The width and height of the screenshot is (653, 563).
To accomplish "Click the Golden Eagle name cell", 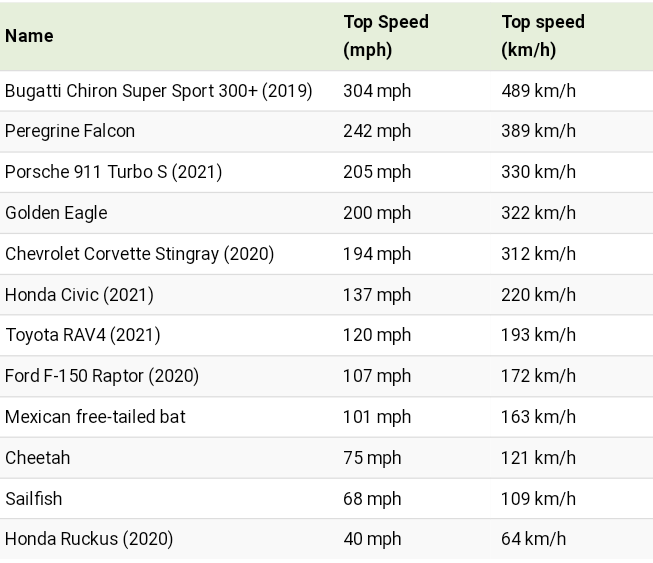I will tap(56, 213).
